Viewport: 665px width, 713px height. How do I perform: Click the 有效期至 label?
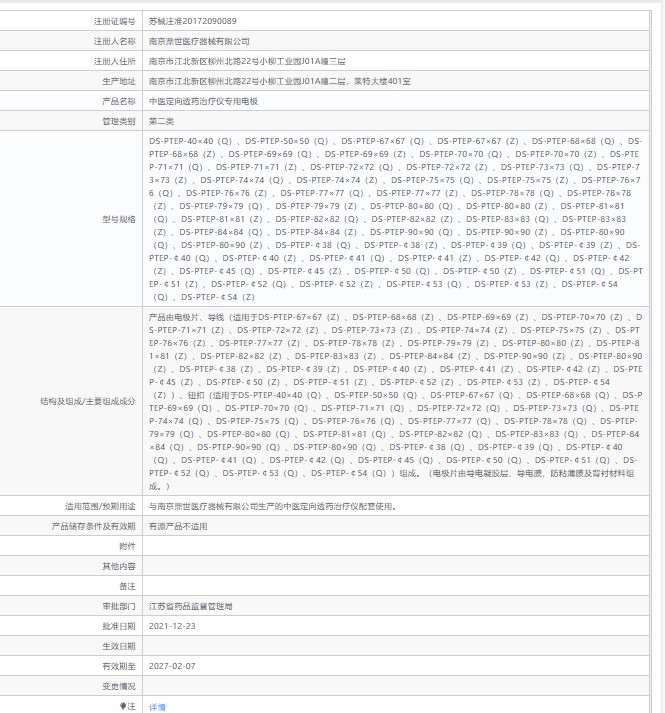[x=119, y=666]
